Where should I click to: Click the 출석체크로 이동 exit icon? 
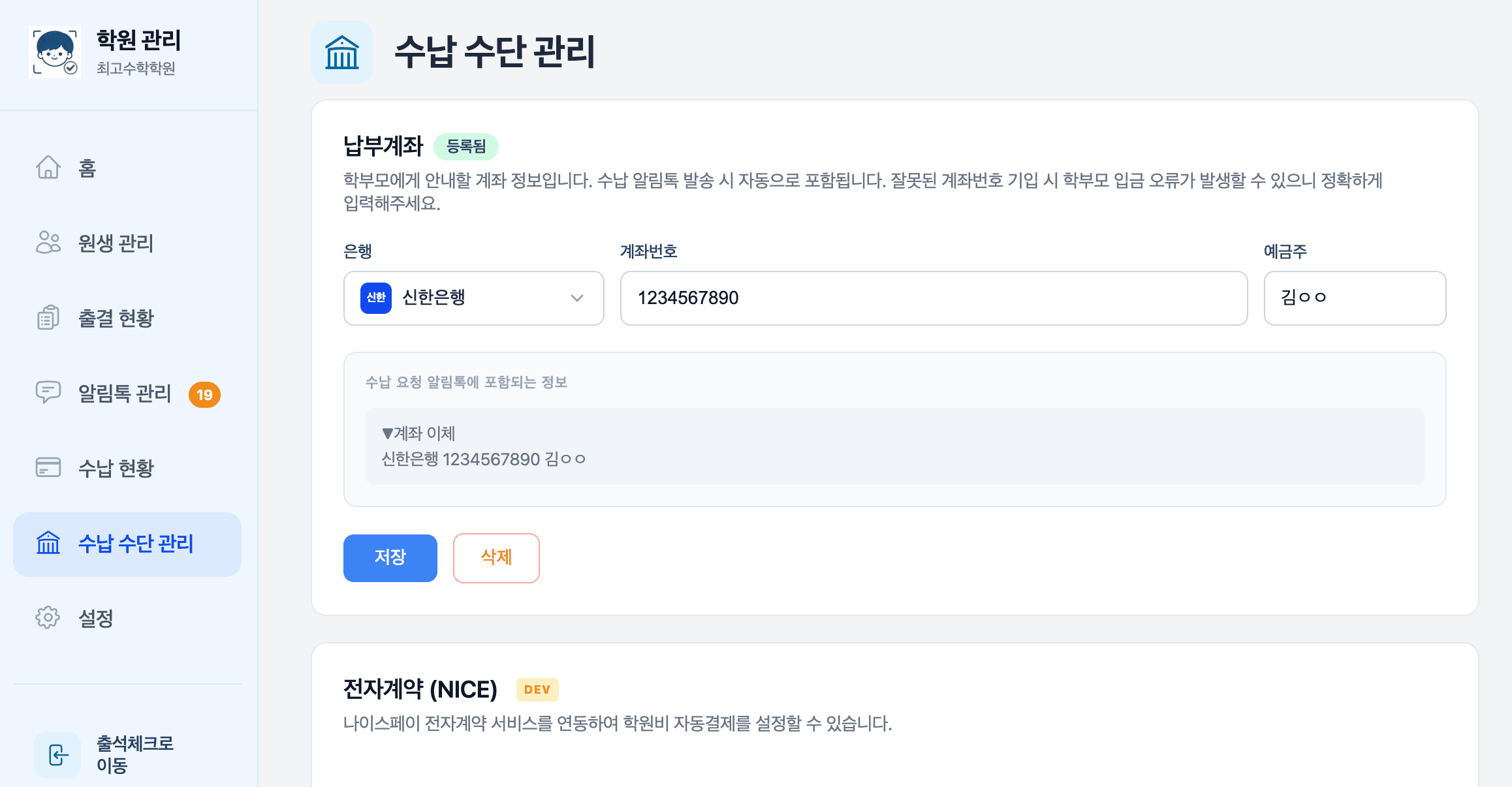[57, 754]
